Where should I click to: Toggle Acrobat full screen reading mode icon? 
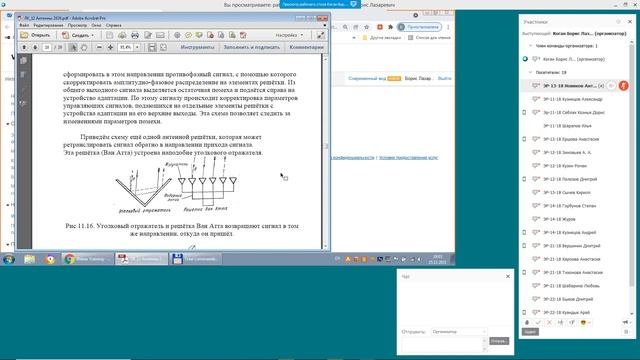tap(320, 35)
